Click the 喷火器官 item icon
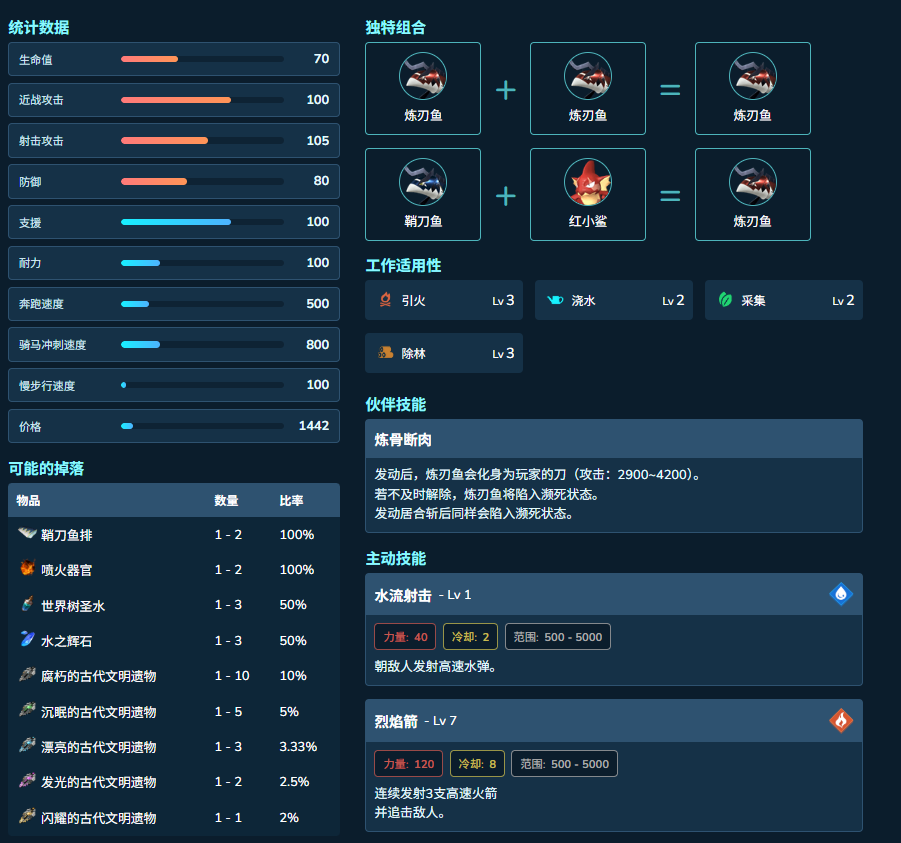Viewport: 901px width, 843px height. coord(27,568)
